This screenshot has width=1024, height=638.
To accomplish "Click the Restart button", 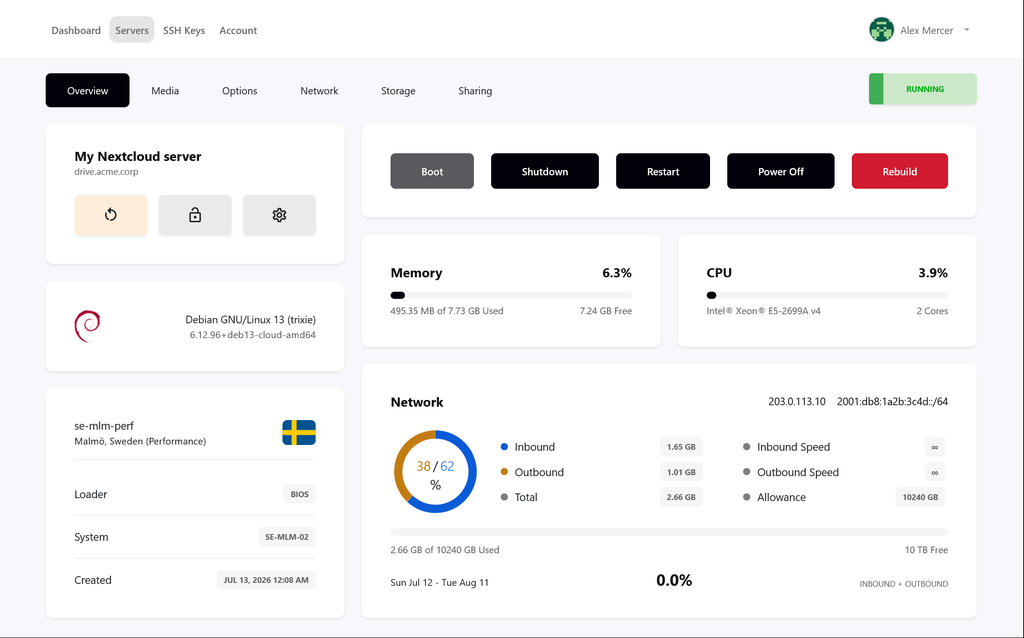I will point(663,171).
